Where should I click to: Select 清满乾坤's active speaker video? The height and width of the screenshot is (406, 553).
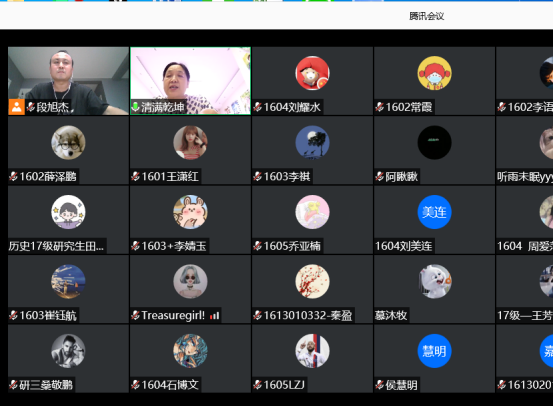coord(190,81)
